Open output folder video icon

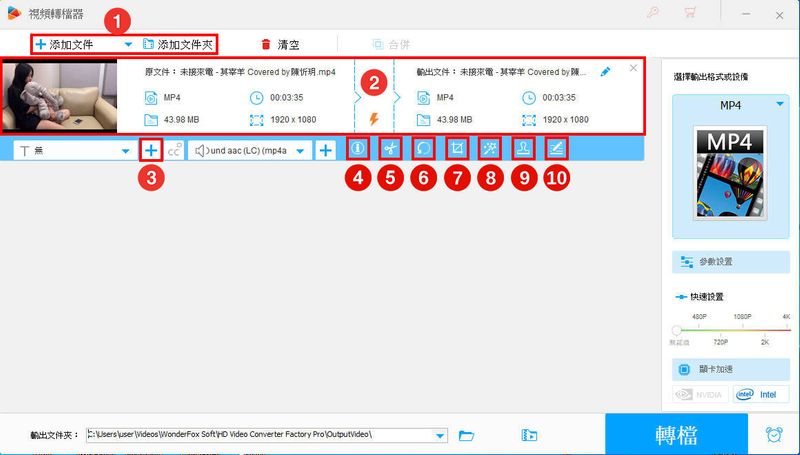(530, 435)
